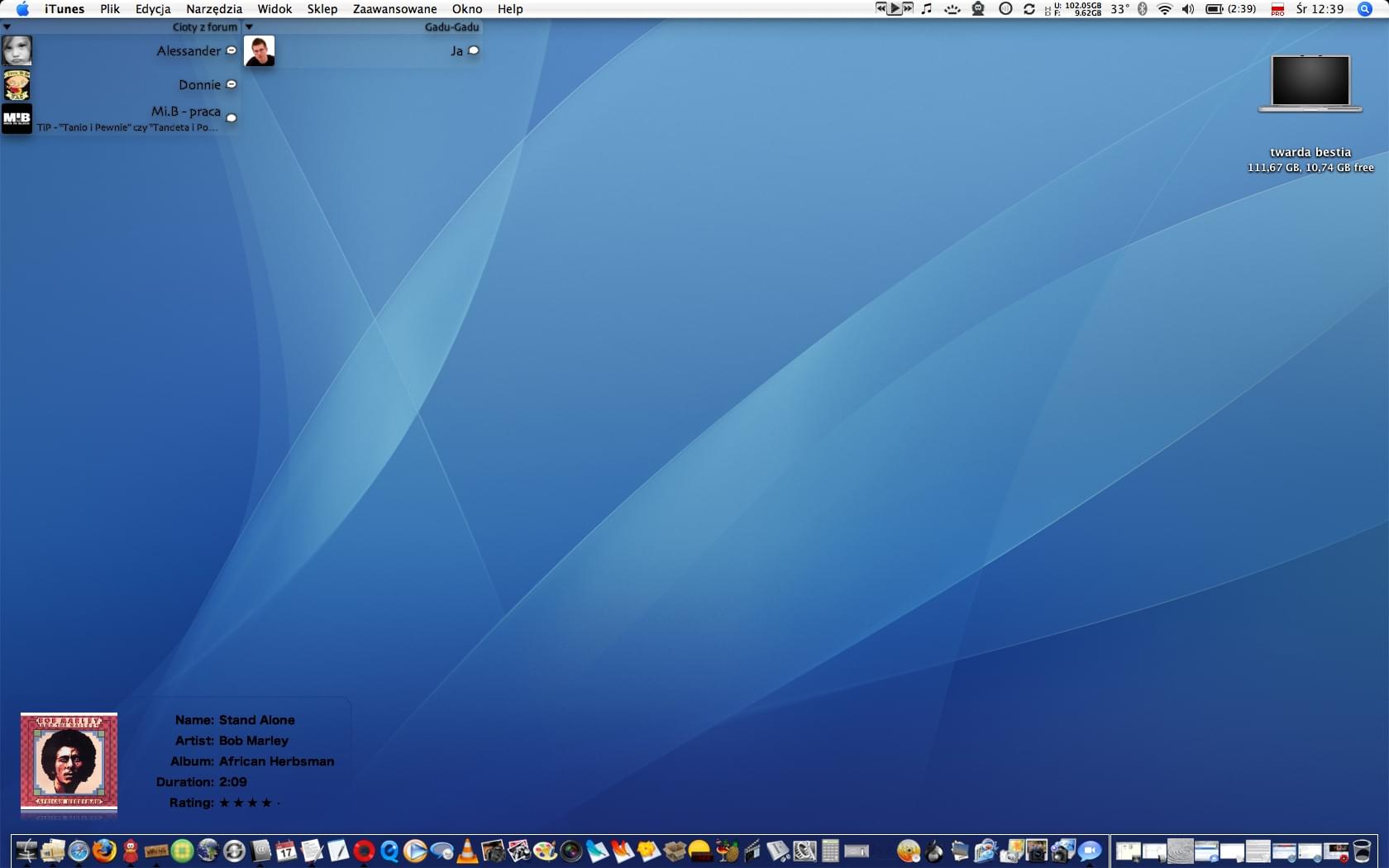Open the Help menu
The height and width of the screenshot is (868, 1389).
click(x=510, y=9)
